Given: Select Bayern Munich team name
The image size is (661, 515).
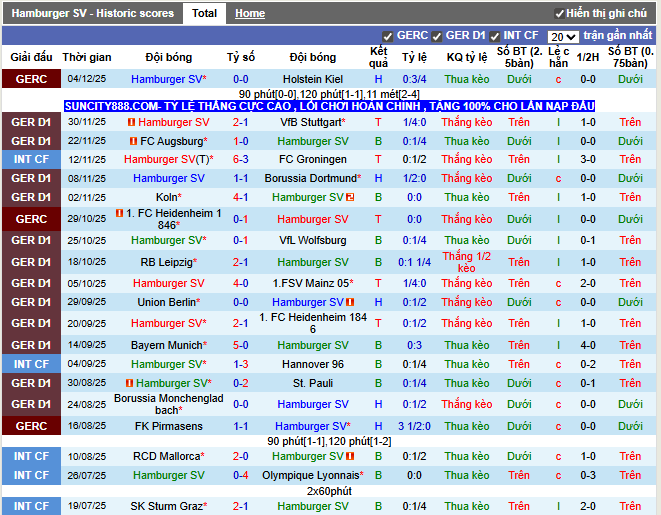Looking at the screenshot, I should tap(169, 345).
